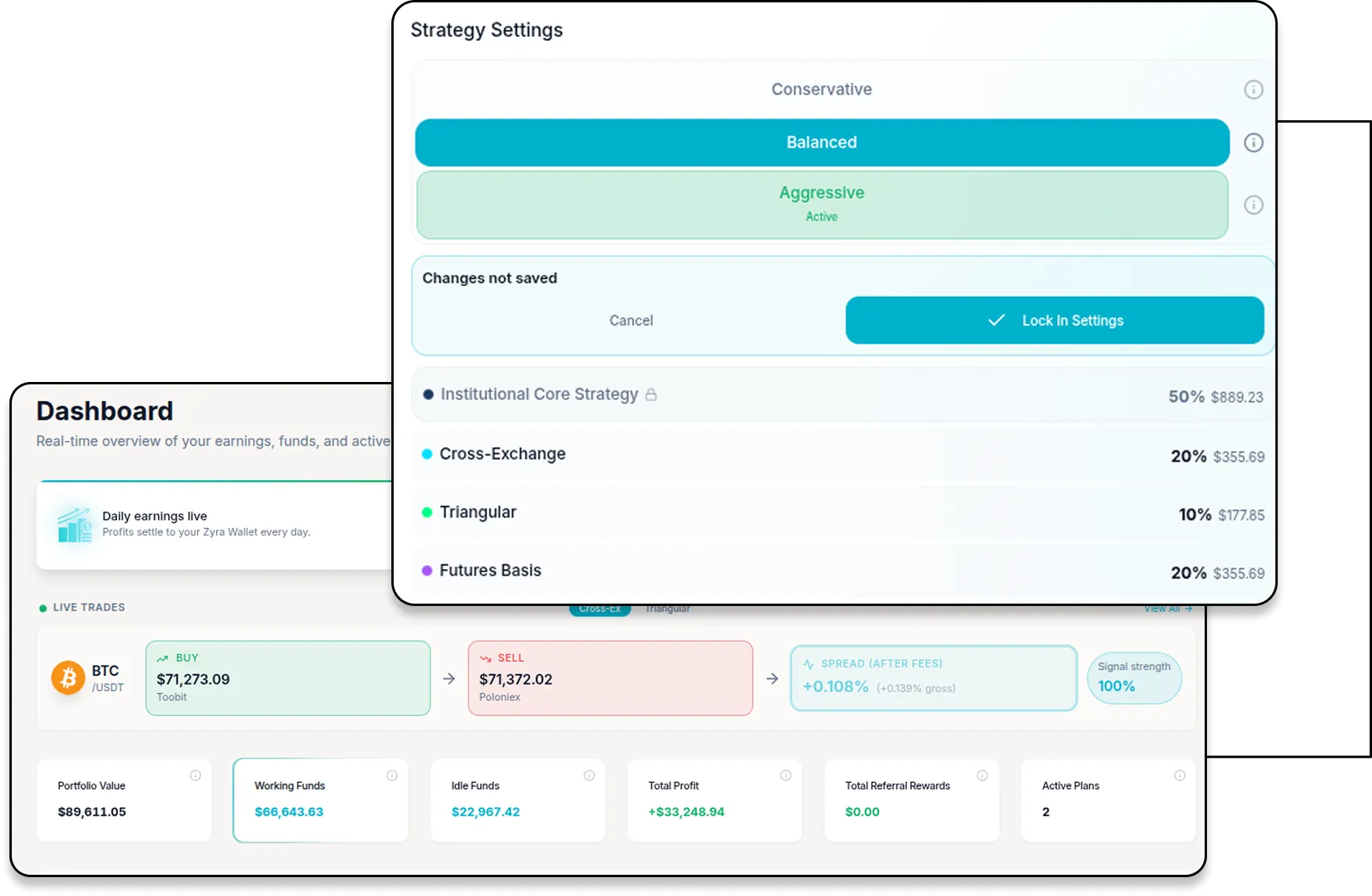Click info icon beside Balanced strategy
Screen dimensions: 1372x896
[x=1253, y=143]
